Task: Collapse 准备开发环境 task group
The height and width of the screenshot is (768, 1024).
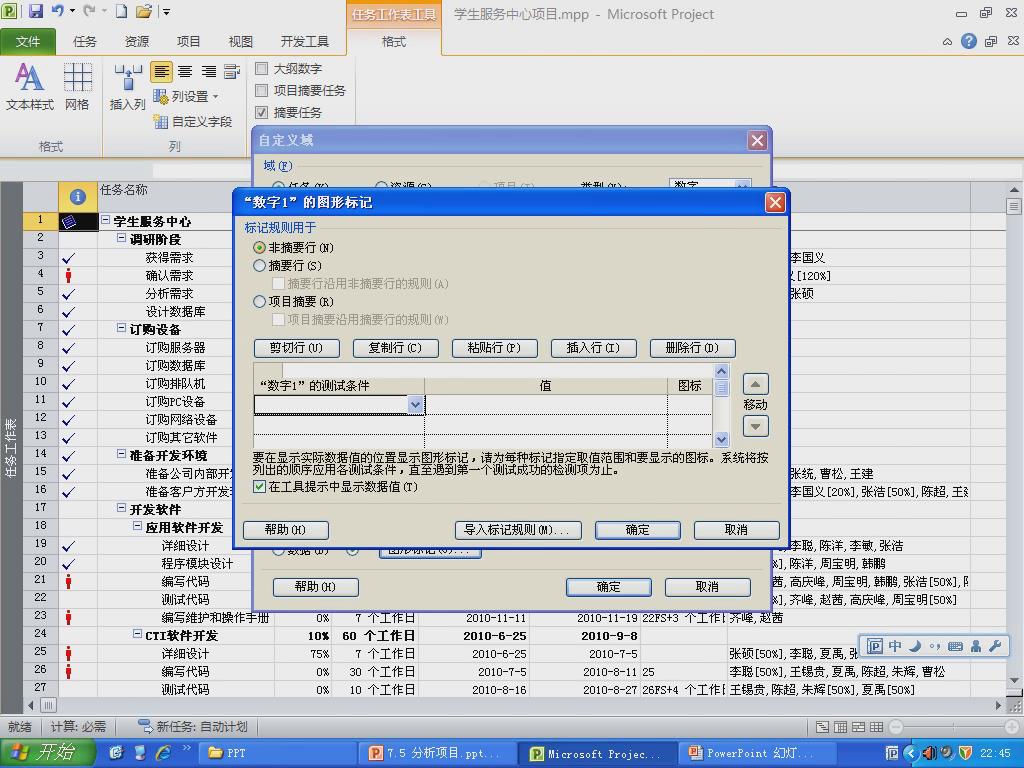Action: click(121, 454)
